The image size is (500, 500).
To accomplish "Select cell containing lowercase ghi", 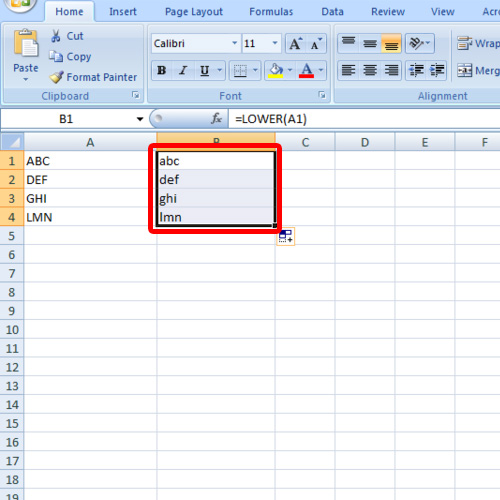I will (216, 198).
